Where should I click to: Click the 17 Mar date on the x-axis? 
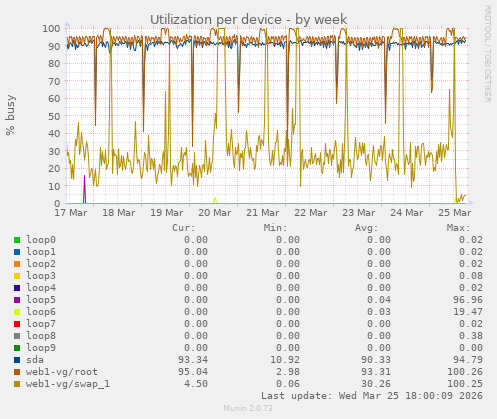[x=71, y=213]
